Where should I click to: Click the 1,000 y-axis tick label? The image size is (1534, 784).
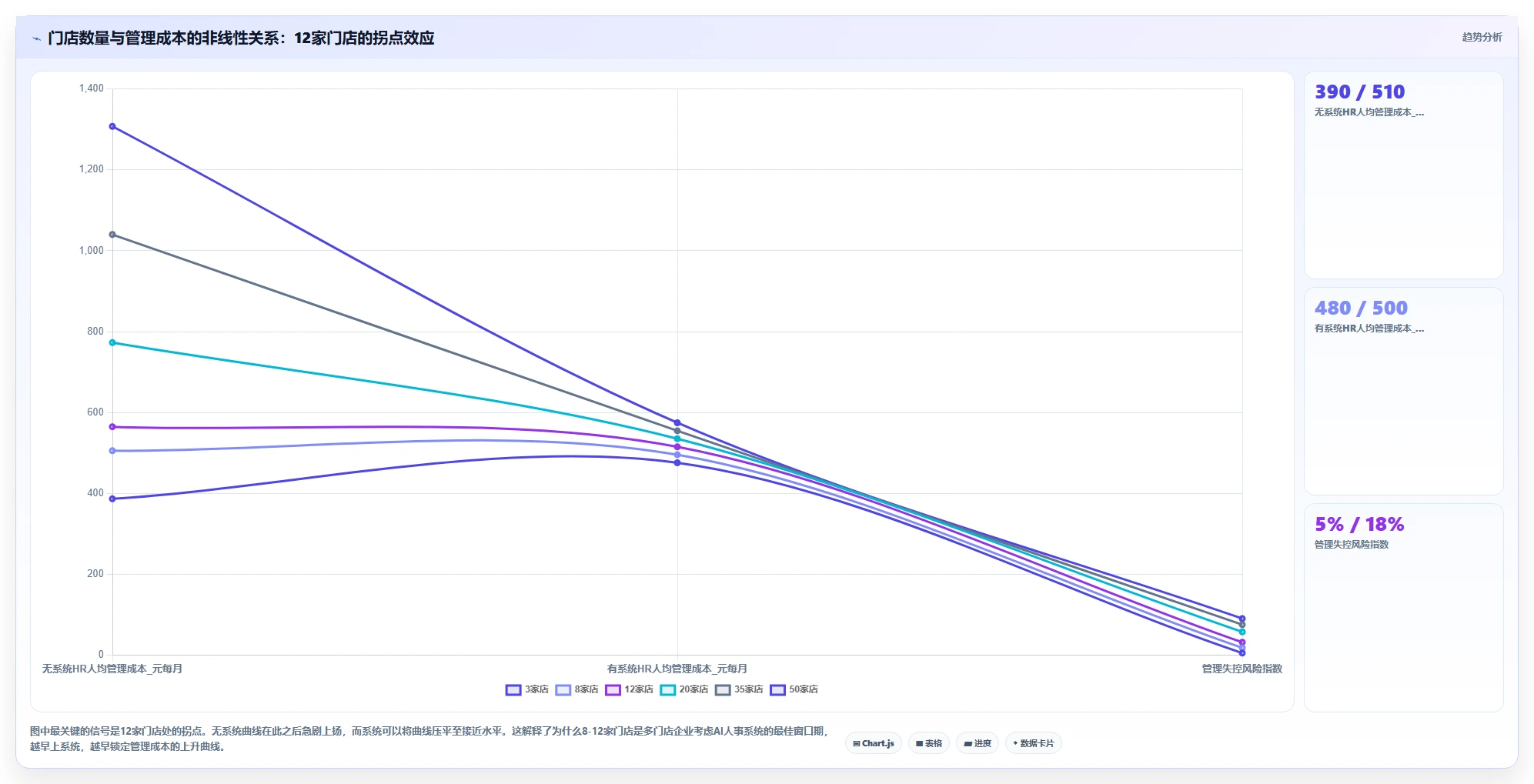tap(91, 250)
